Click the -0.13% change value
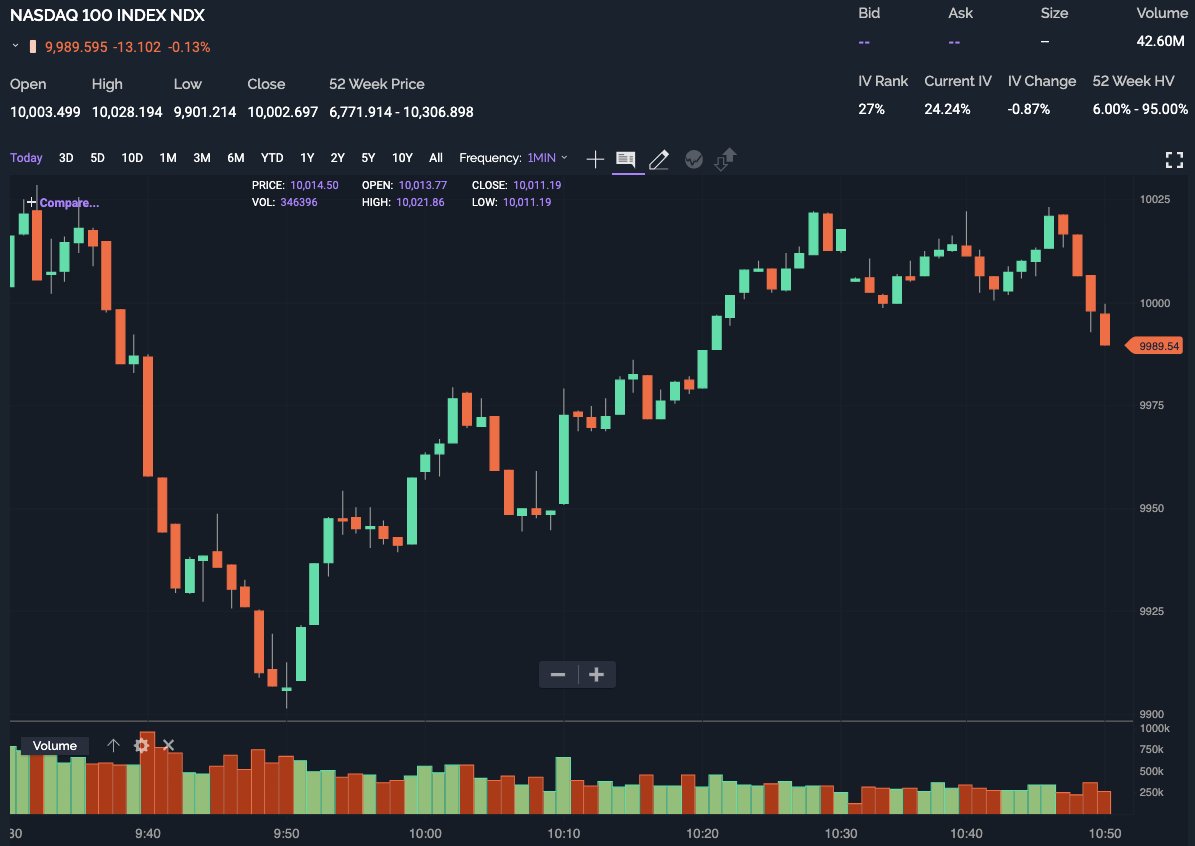The image size is (1195, 846). [189, 47]
